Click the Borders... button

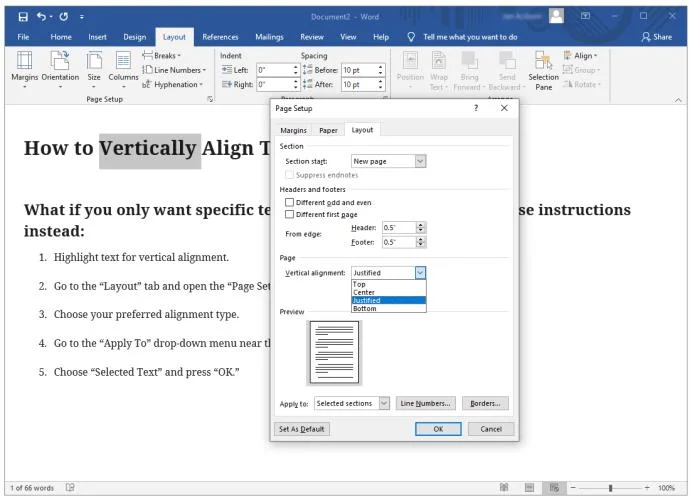click(485, 403)
